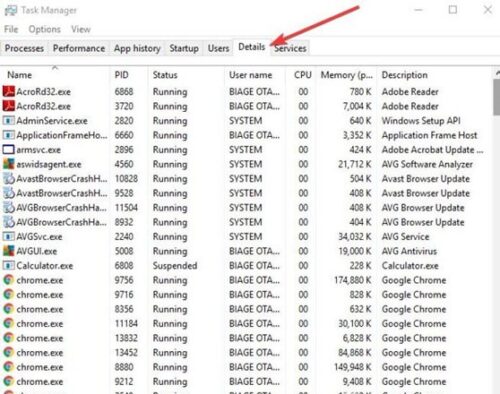
Task: Click the vertical scrollbar thumb
Action: point(497,97)
